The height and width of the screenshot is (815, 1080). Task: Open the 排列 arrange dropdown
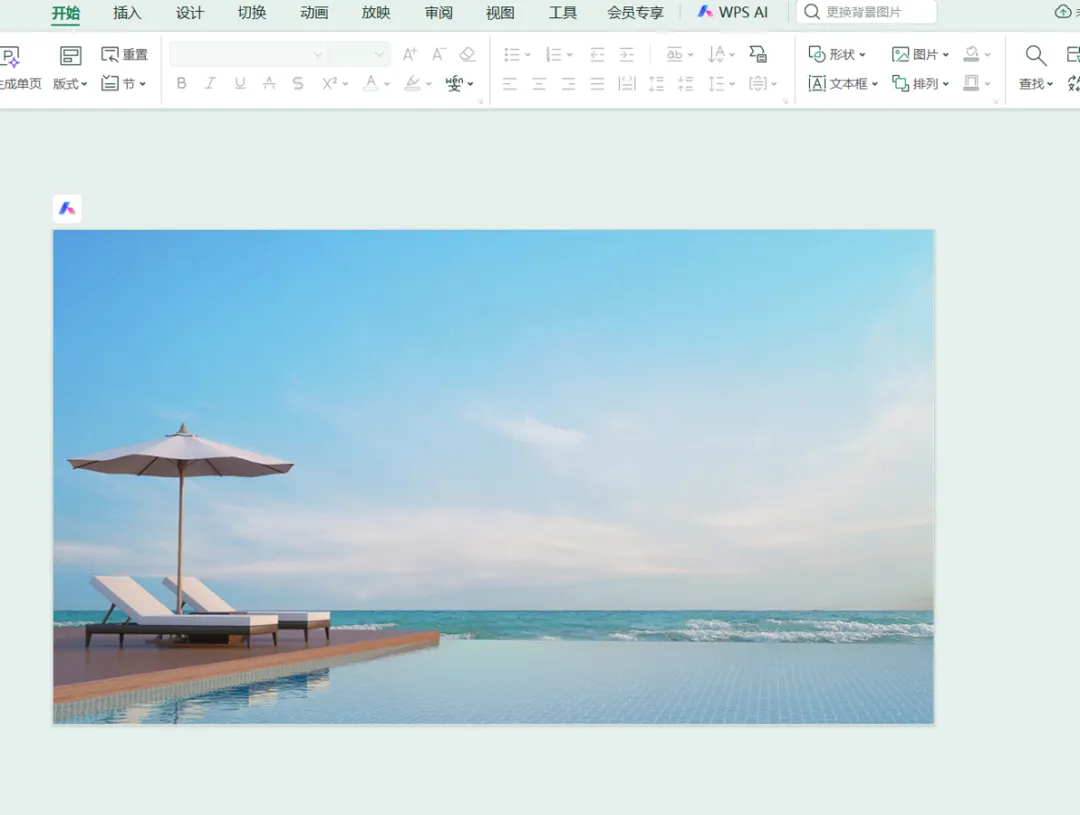tap(920, 83)
